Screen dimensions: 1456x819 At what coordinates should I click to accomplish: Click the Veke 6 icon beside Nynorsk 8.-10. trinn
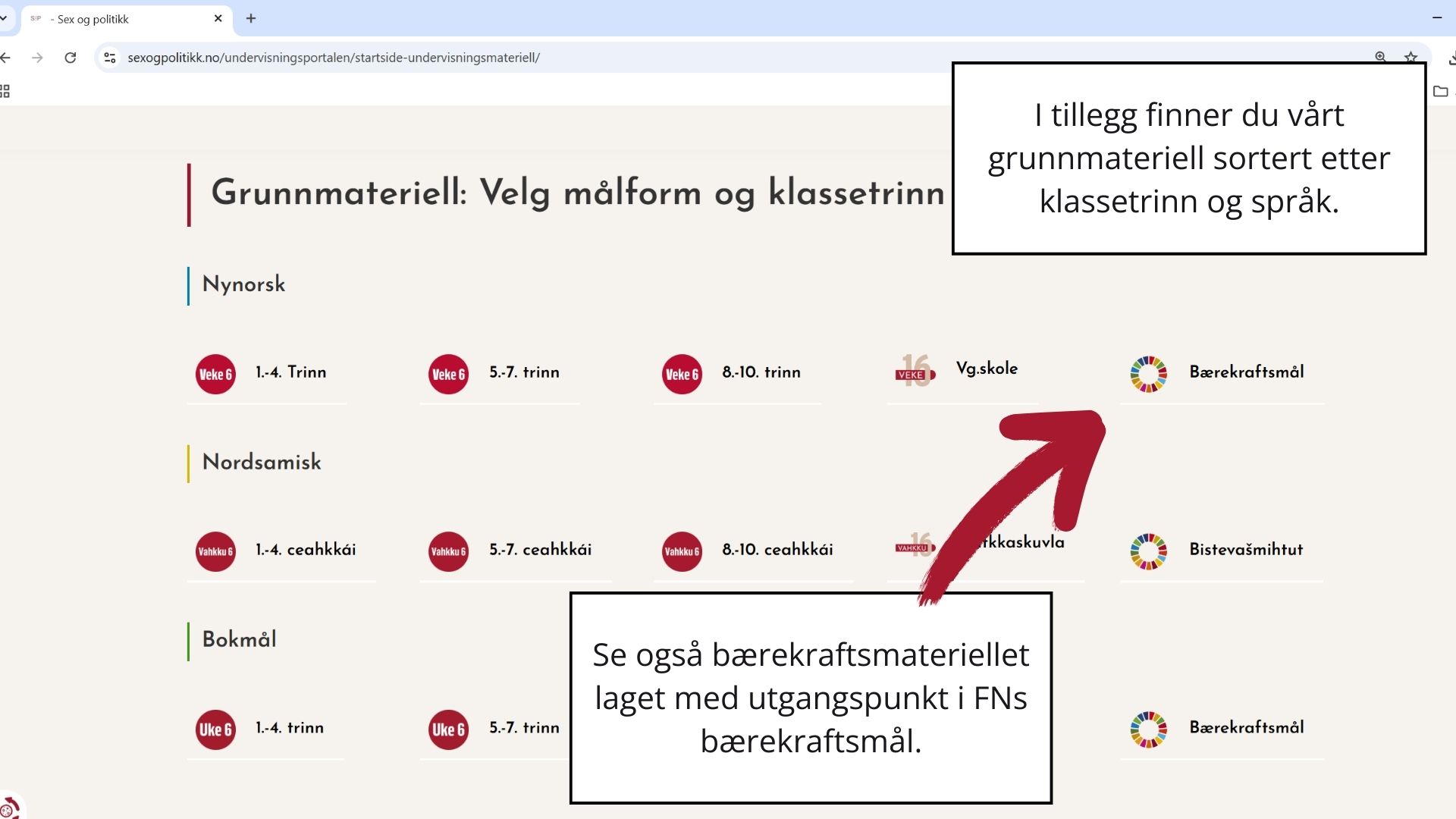[x=682, y=374]
